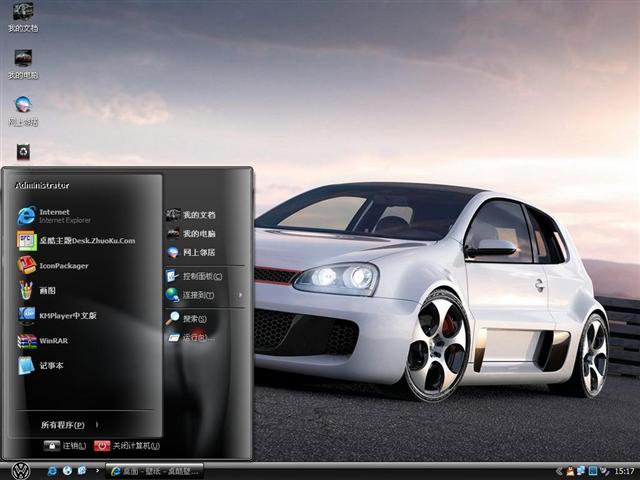Expand the 连接到(T) submenu

pyautogui.click(x=200, y=295)
